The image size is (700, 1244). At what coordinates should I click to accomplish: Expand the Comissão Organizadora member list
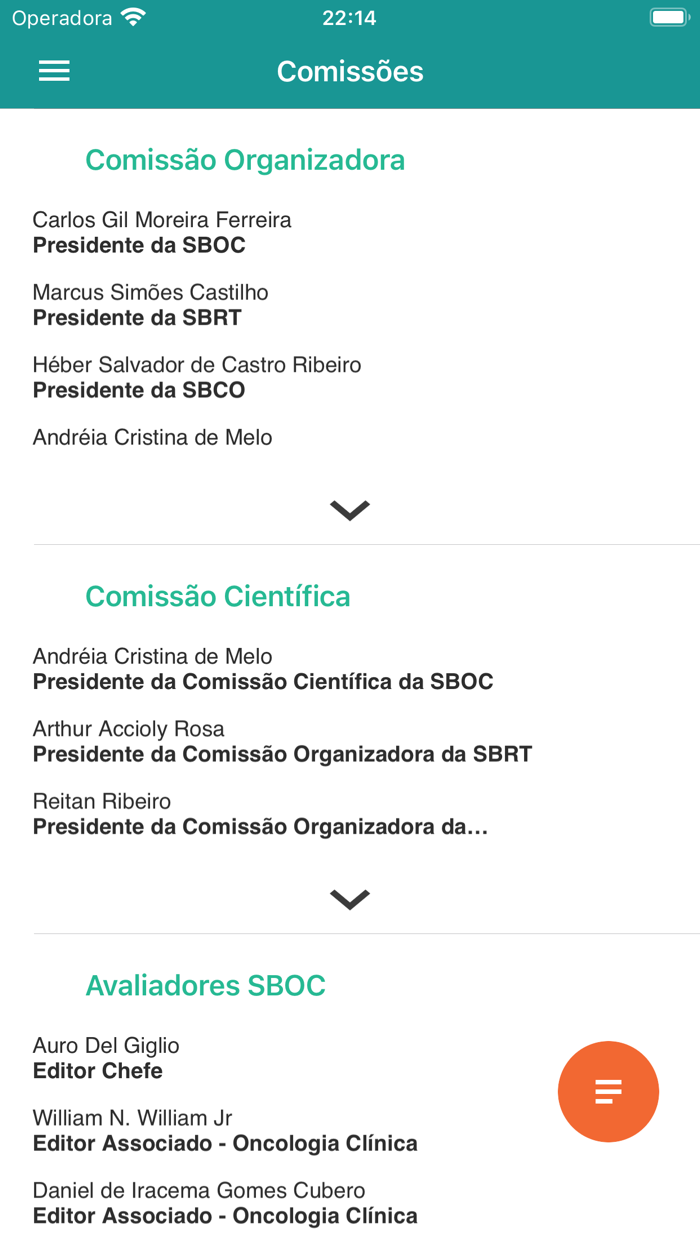pos(349,508)
